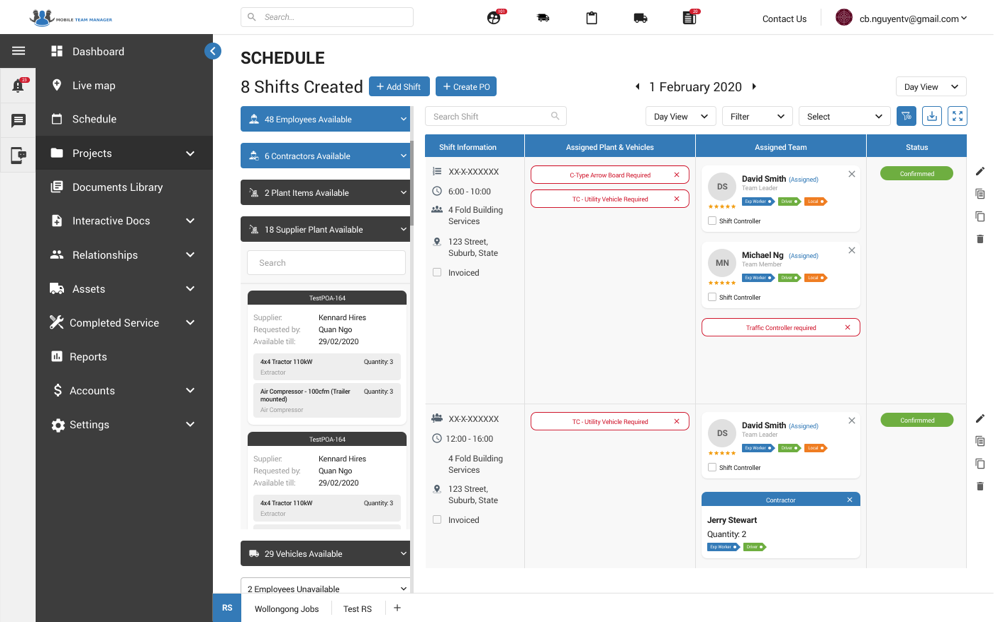Switch to the Wollongong Jobs tab
This screenshot has width=994, height=622.
286,608
